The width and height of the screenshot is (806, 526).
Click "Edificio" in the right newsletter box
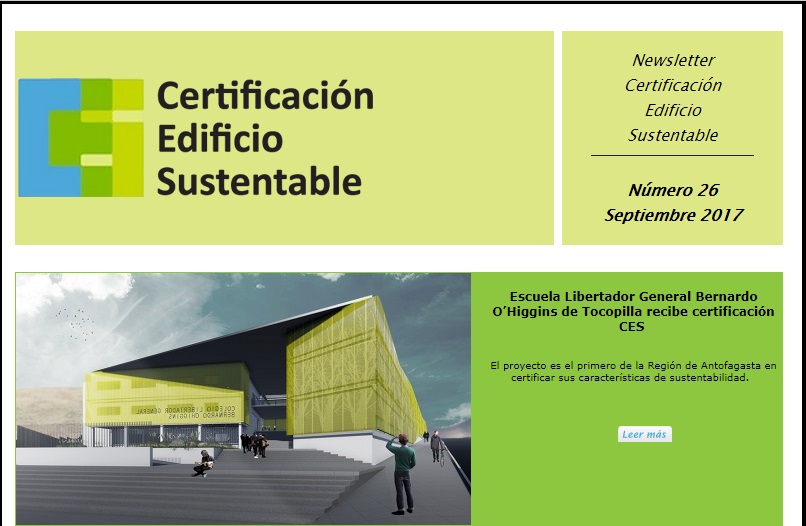[673, 110]
